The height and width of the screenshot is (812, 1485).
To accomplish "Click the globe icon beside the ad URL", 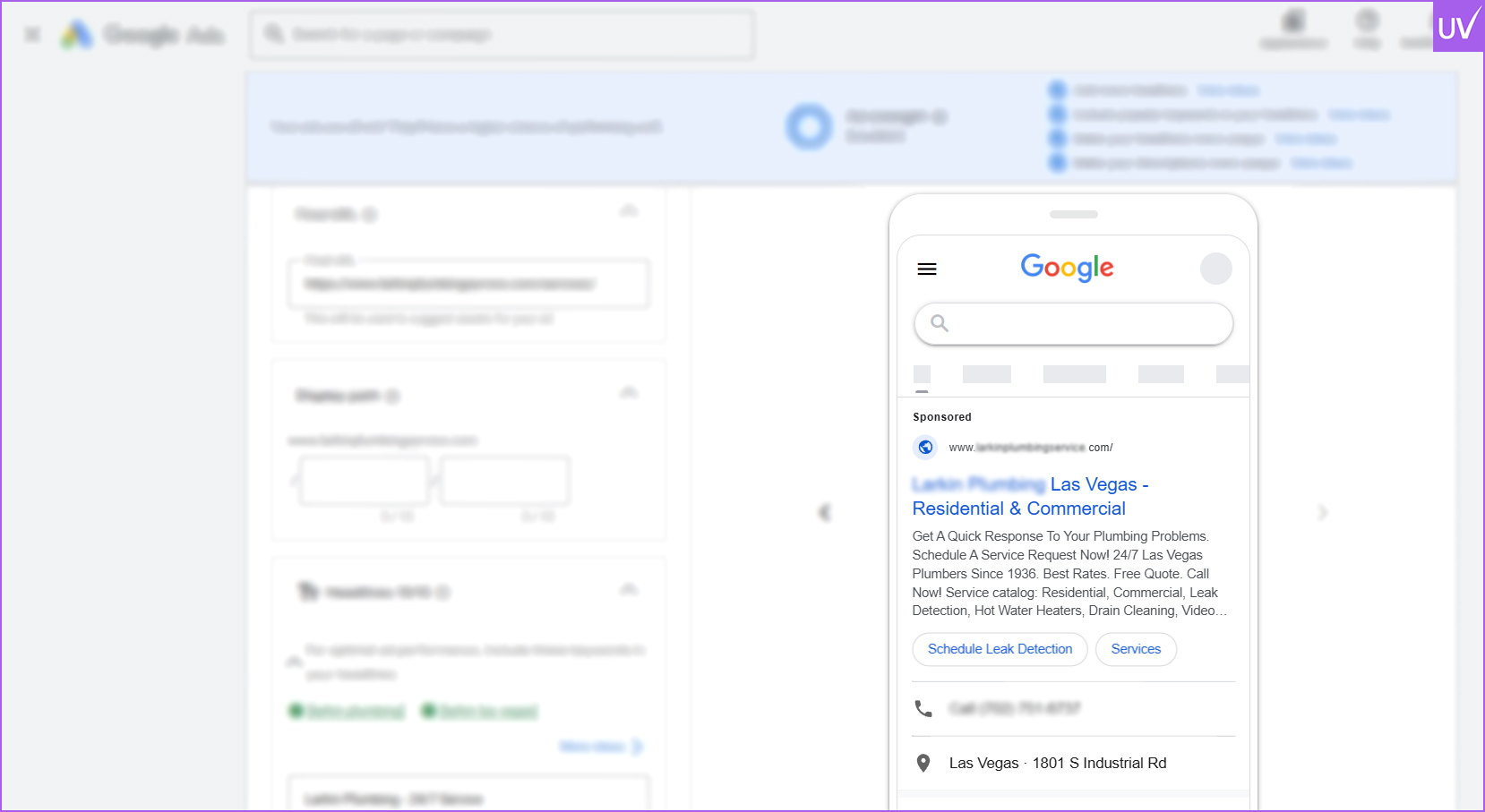I will pos(925,447).
